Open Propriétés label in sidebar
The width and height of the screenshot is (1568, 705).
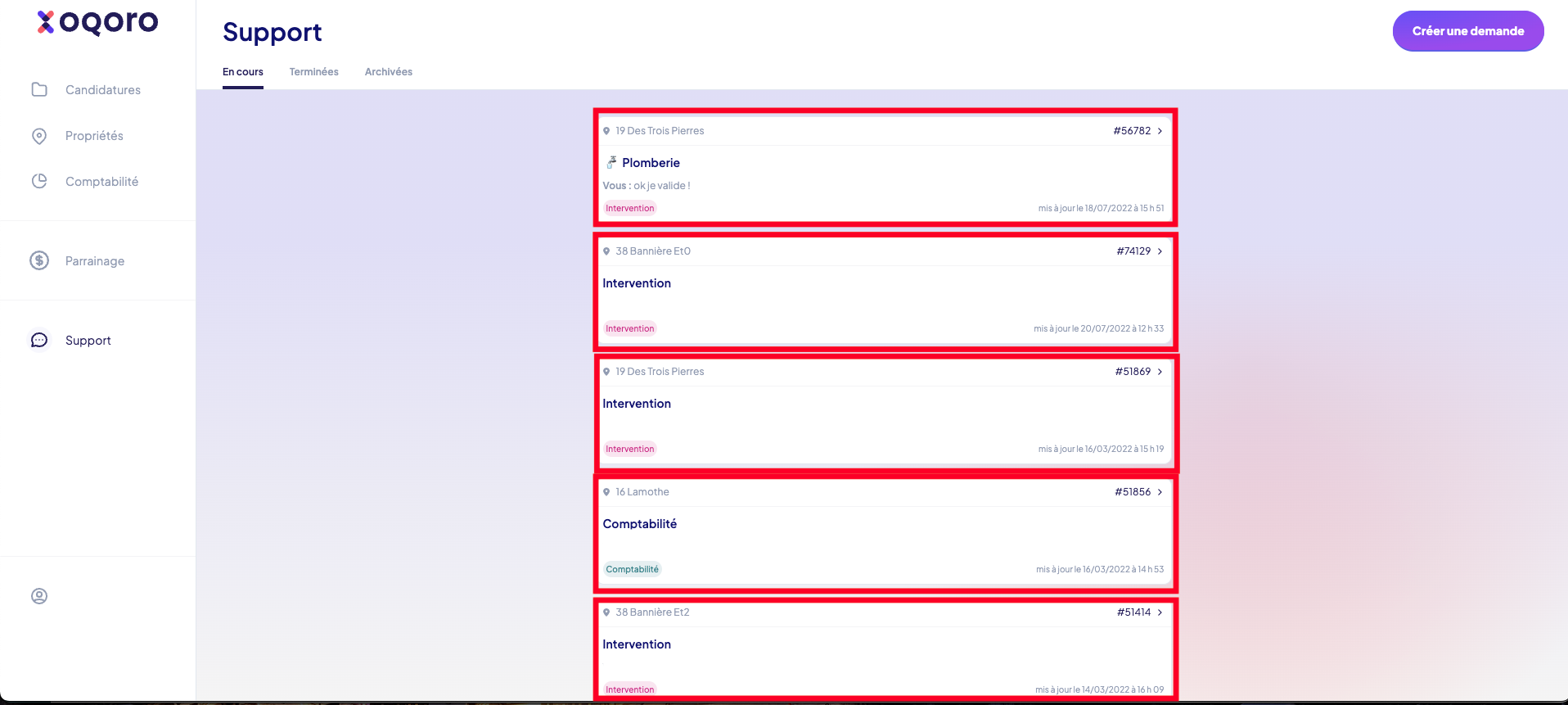tap(94, 136)
